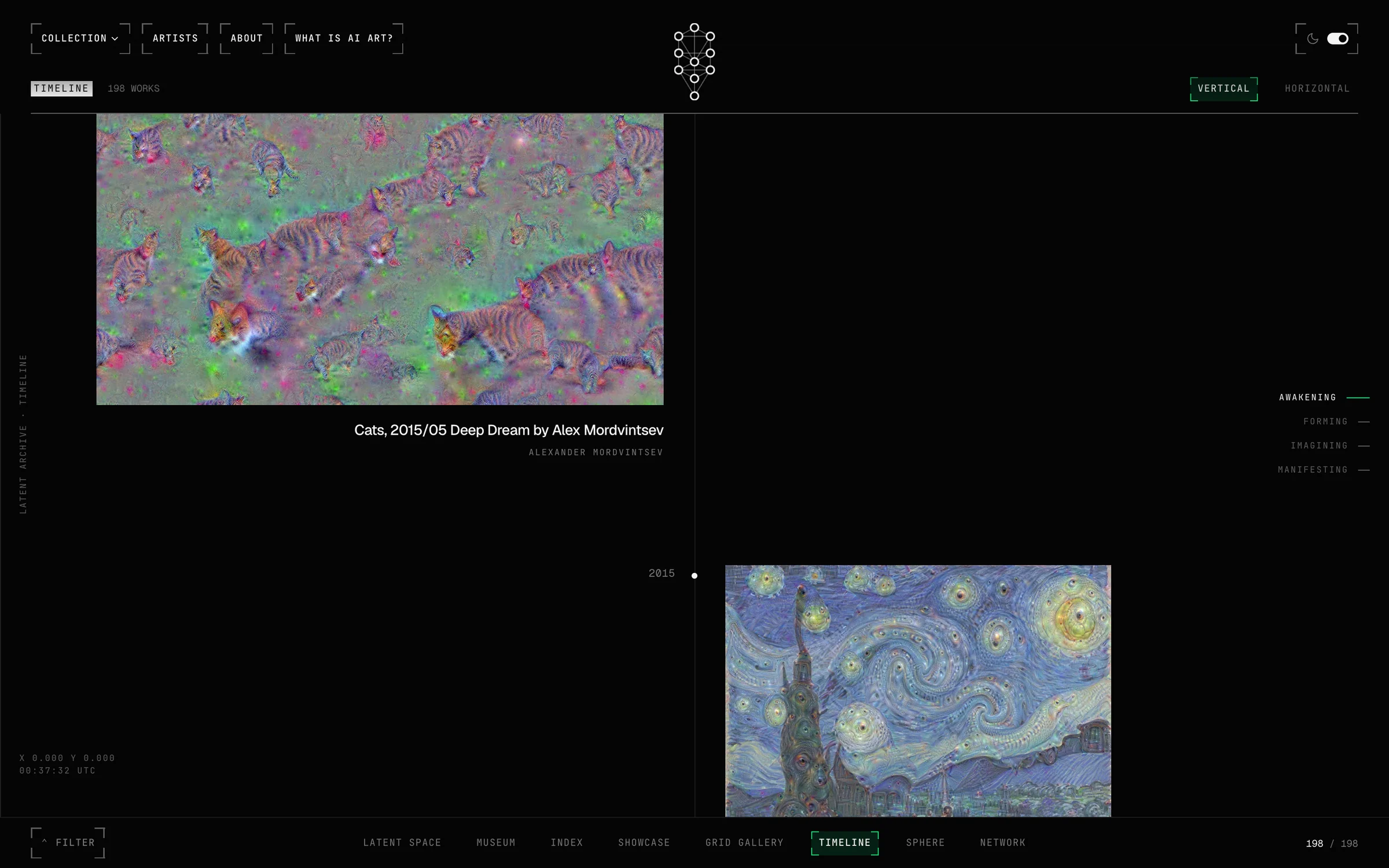Click the X Y coordinates readout

pyautogui.click(x=67, y=758)
